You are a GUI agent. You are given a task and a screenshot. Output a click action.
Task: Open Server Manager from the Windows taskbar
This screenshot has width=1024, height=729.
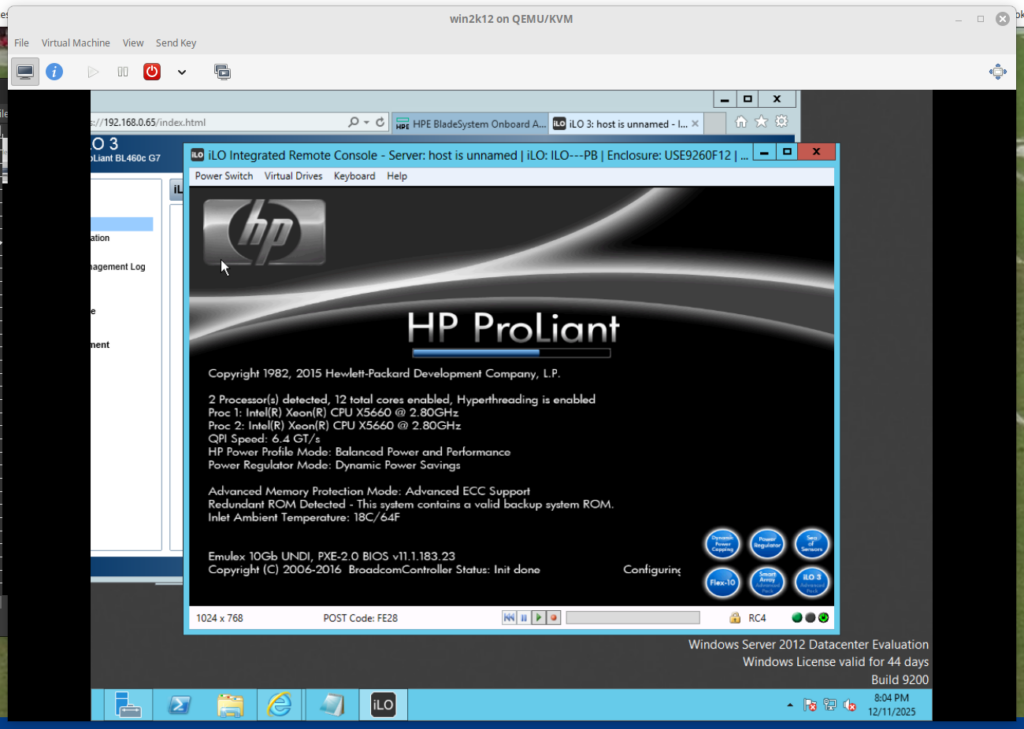tap(128, 704)
